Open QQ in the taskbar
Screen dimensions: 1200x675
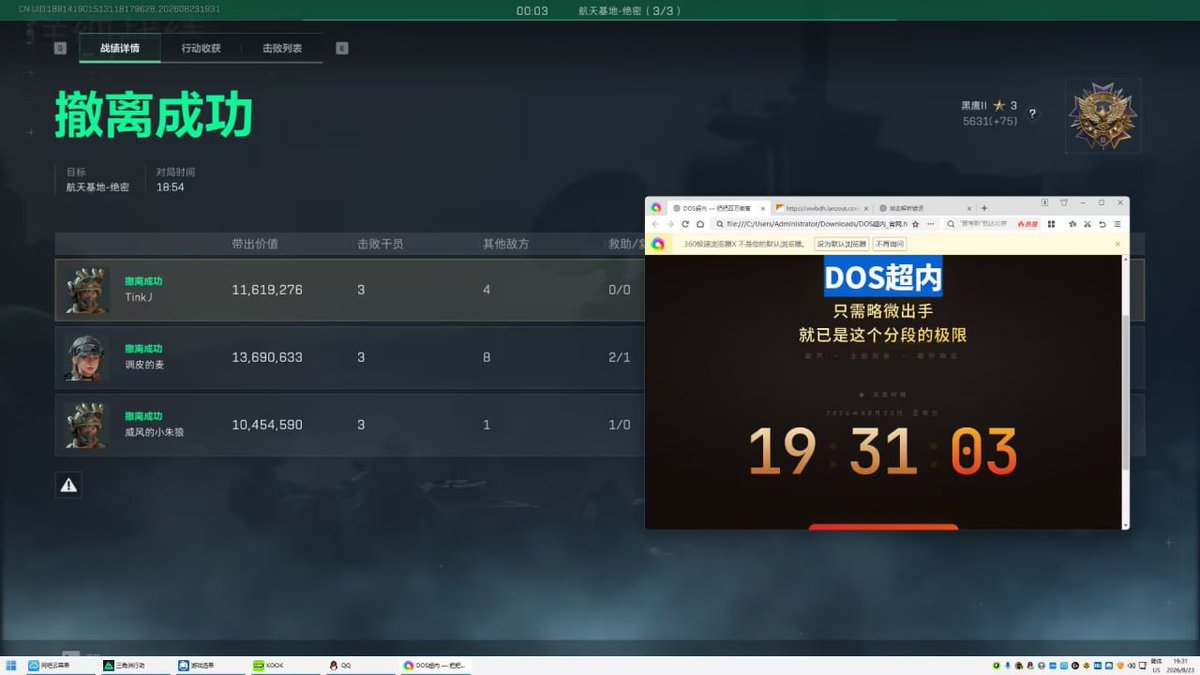pyautogui.click(x=362, y=665)
